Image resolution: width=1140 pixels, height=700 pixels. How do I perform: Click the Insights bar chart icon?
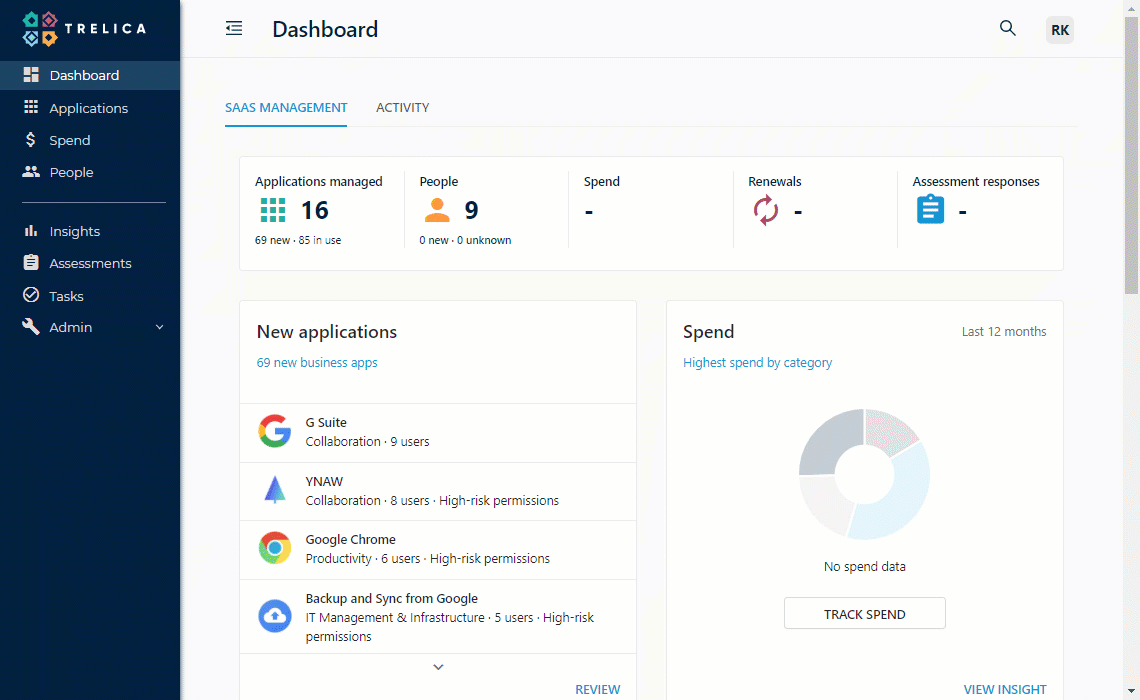(31, 231)
